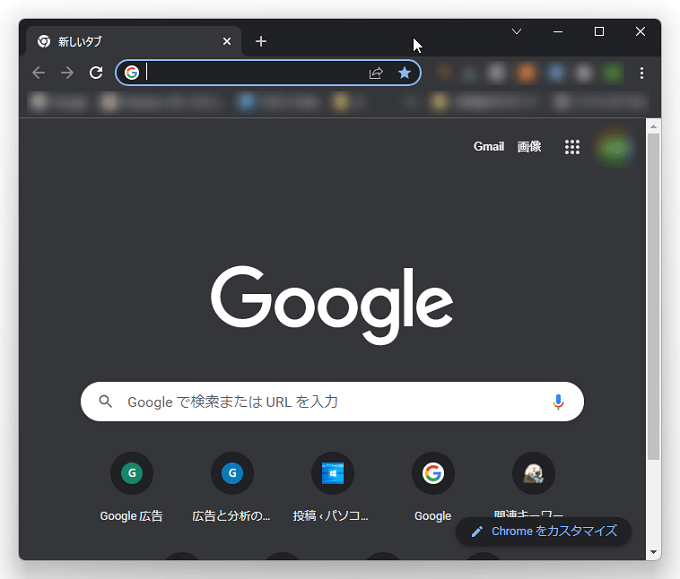Click the vertical scrollbar thumb
The width and height of the screenshot is (680, 579).
click(654, 297)
